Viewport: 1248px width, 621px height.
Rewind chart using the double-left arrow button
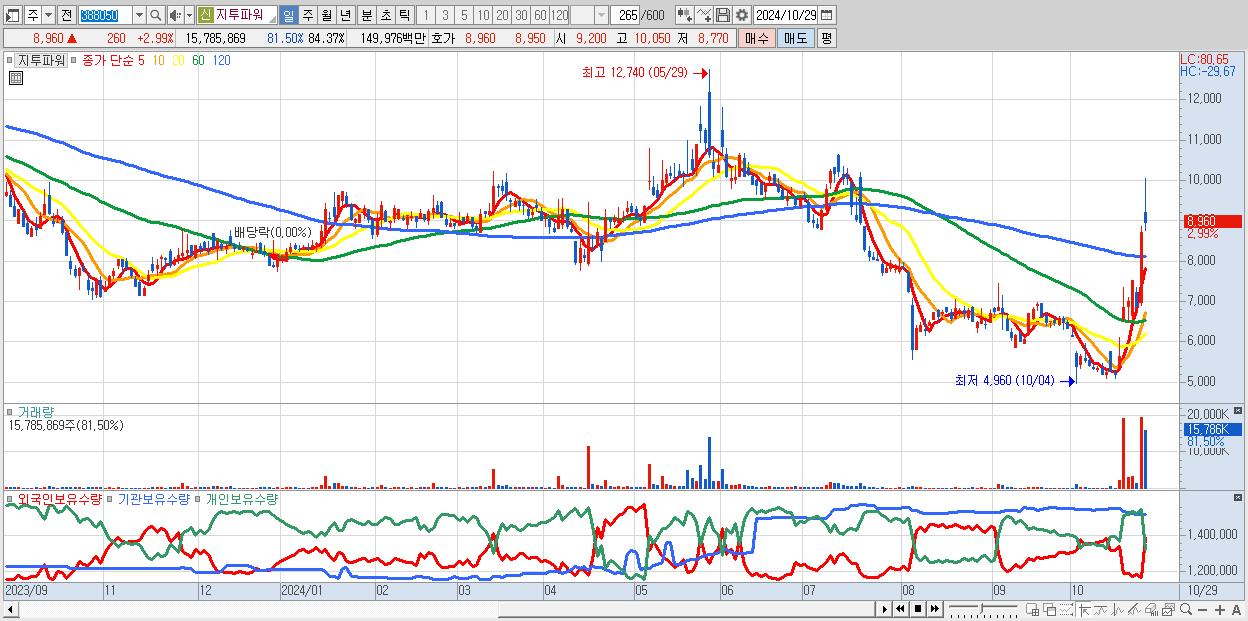point(901,609)
